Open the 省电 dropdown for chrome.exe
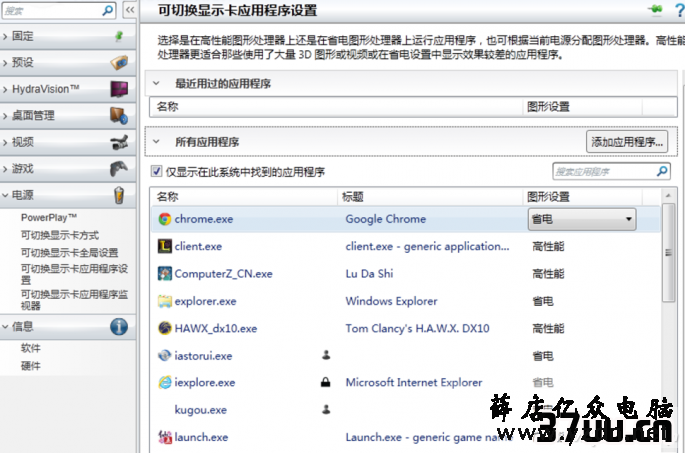 click(x=581, y=219)
